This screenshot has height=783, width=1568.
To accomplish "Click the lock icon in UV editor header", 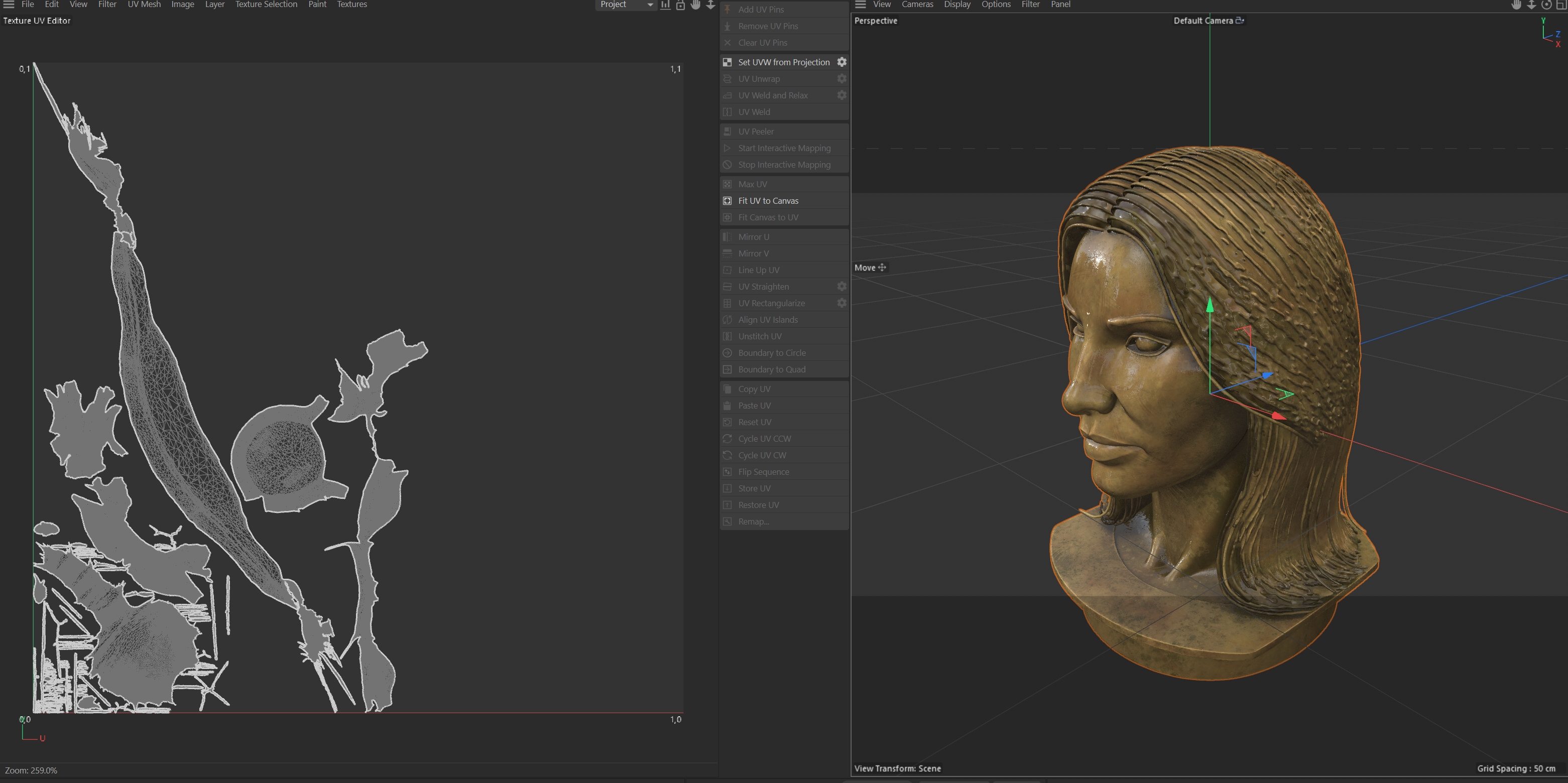I will [680, 5].
